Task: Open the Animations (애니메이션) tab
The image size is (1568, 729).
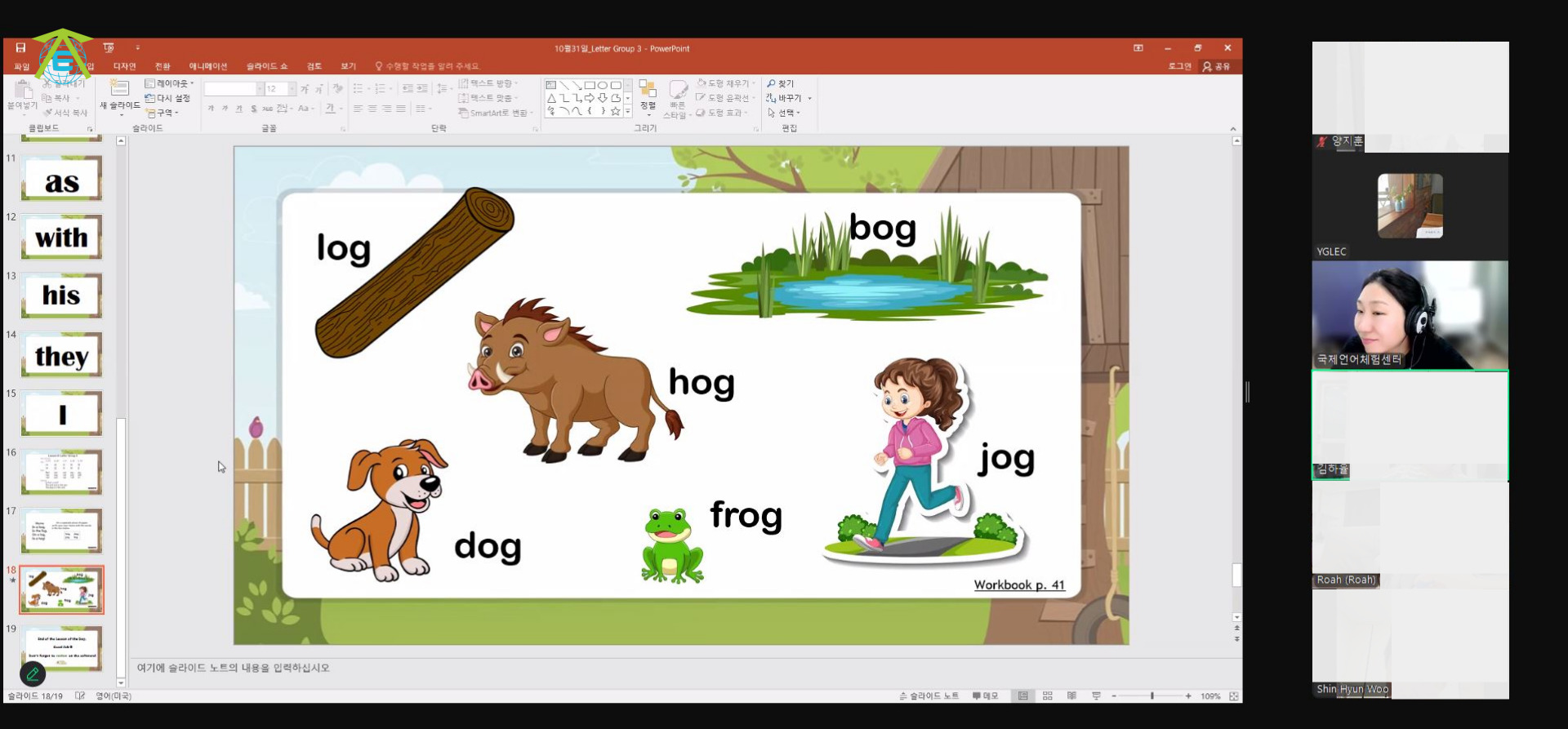Action: [208, 66]
